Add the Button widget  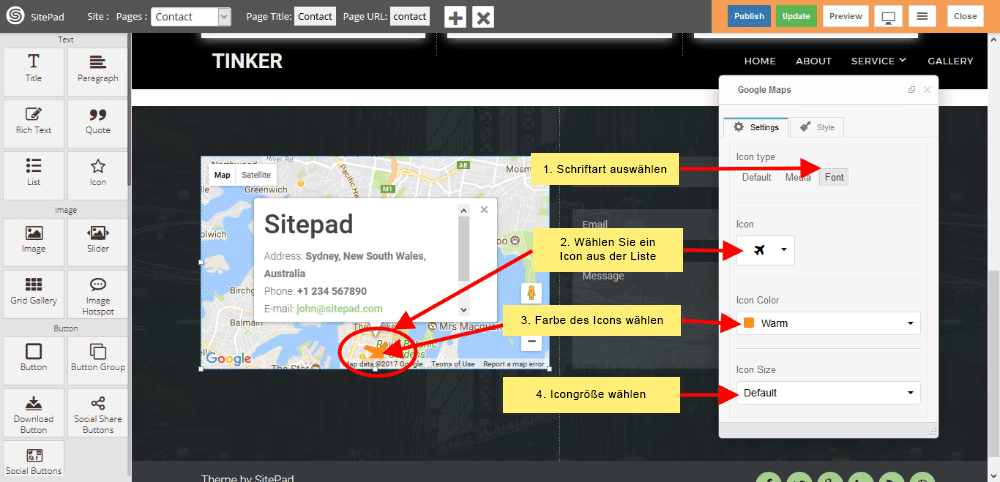(x=33, y=361)
